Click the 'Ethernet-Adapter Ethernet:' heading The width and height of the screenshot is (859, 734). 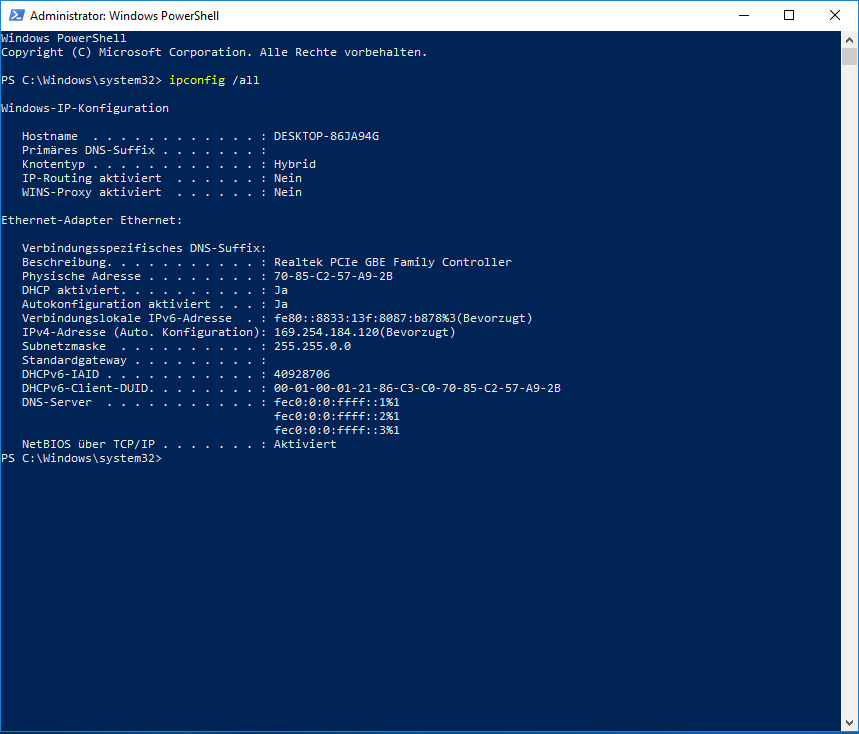[x=91, y=220]
